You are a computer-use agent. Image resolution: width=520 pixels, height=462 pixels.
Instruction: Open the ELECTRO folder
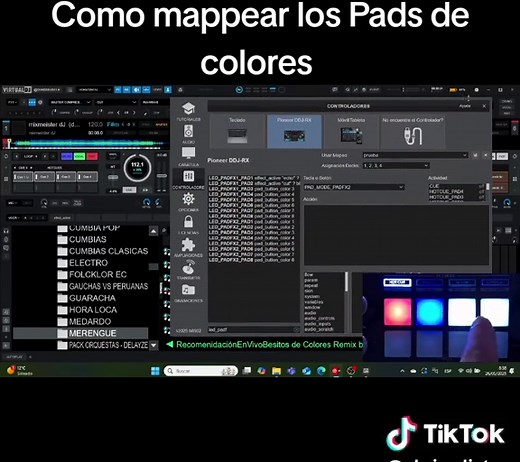pyautogui.click(x=83, y=263)
